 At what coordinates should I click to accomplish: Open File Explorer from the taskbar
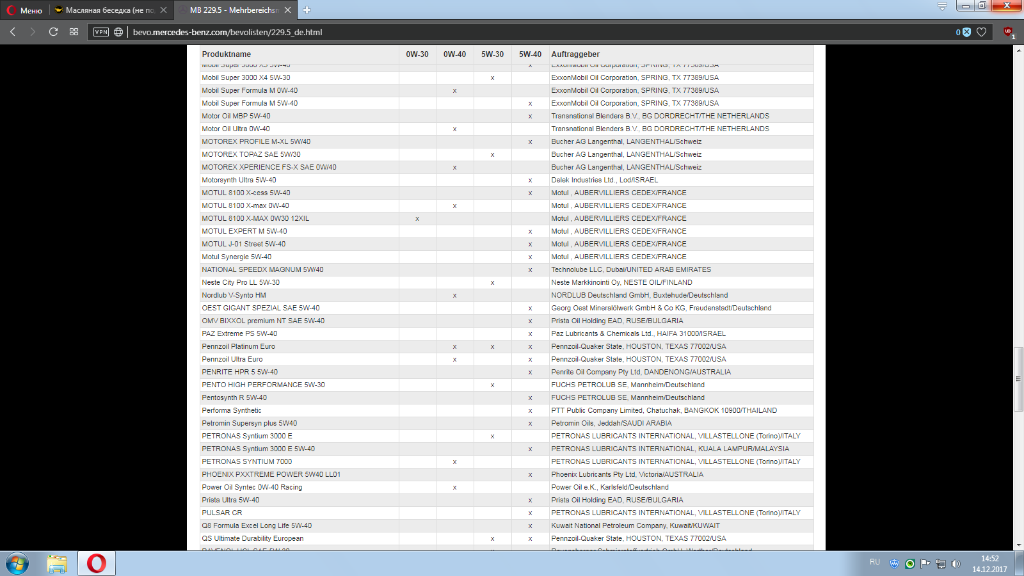(57, 563)
